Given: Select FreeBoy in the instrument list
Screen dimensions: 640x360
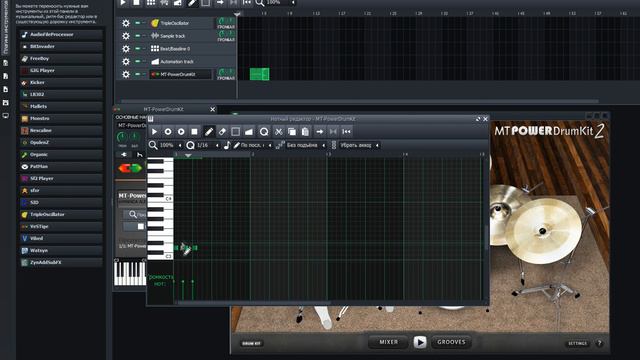Looking at the screenshot, I should (x=61, y=59).
